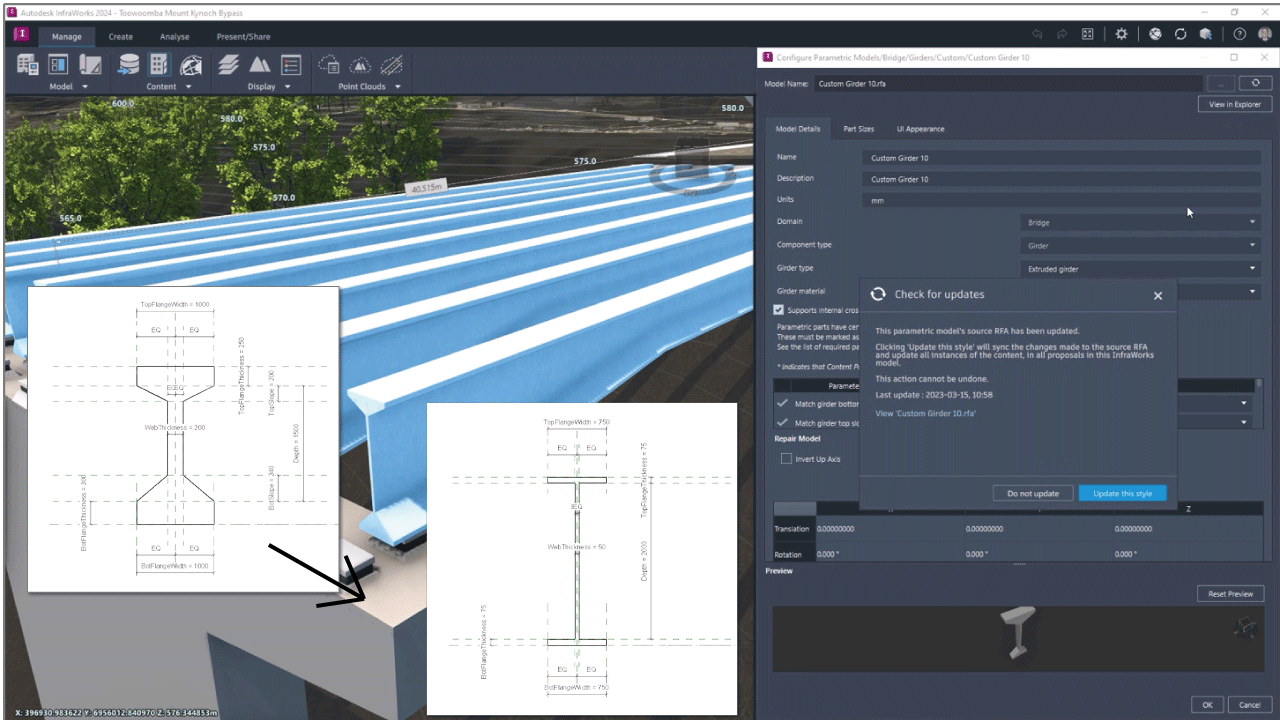Switch to the Create ribbon tab

click(x=120, y=37)
